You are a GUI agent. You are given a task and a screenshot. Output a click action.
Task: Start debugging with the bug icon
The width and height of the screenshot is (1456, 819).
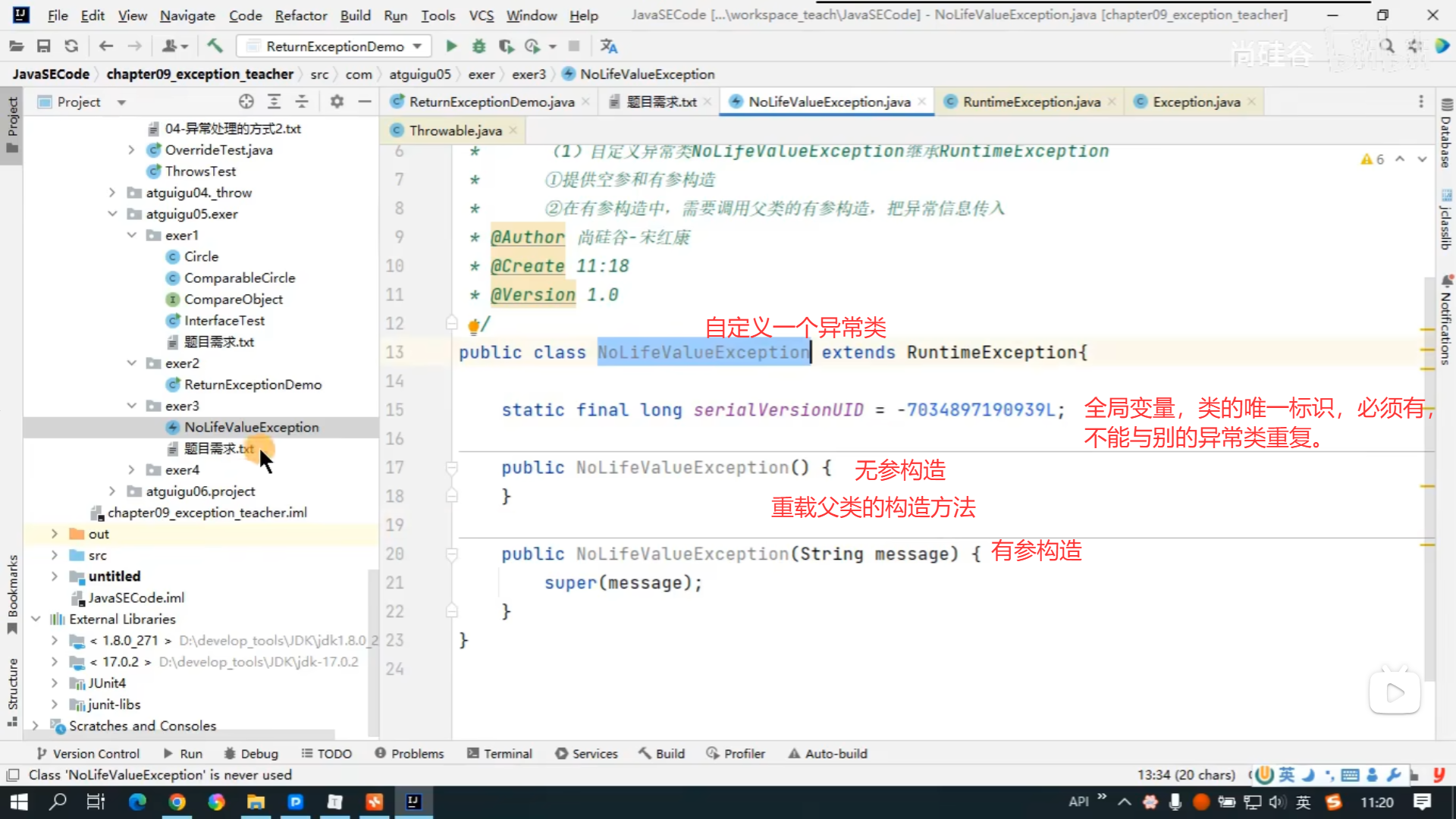479,46
